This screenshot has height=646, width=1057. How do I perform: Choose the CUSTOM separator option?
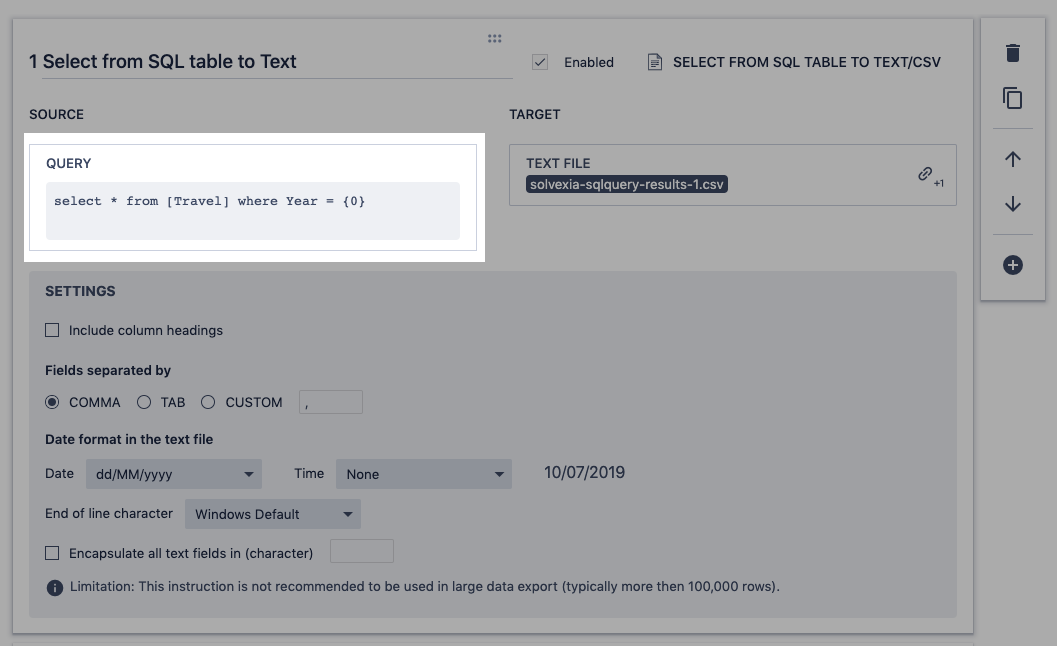(208, 402)
